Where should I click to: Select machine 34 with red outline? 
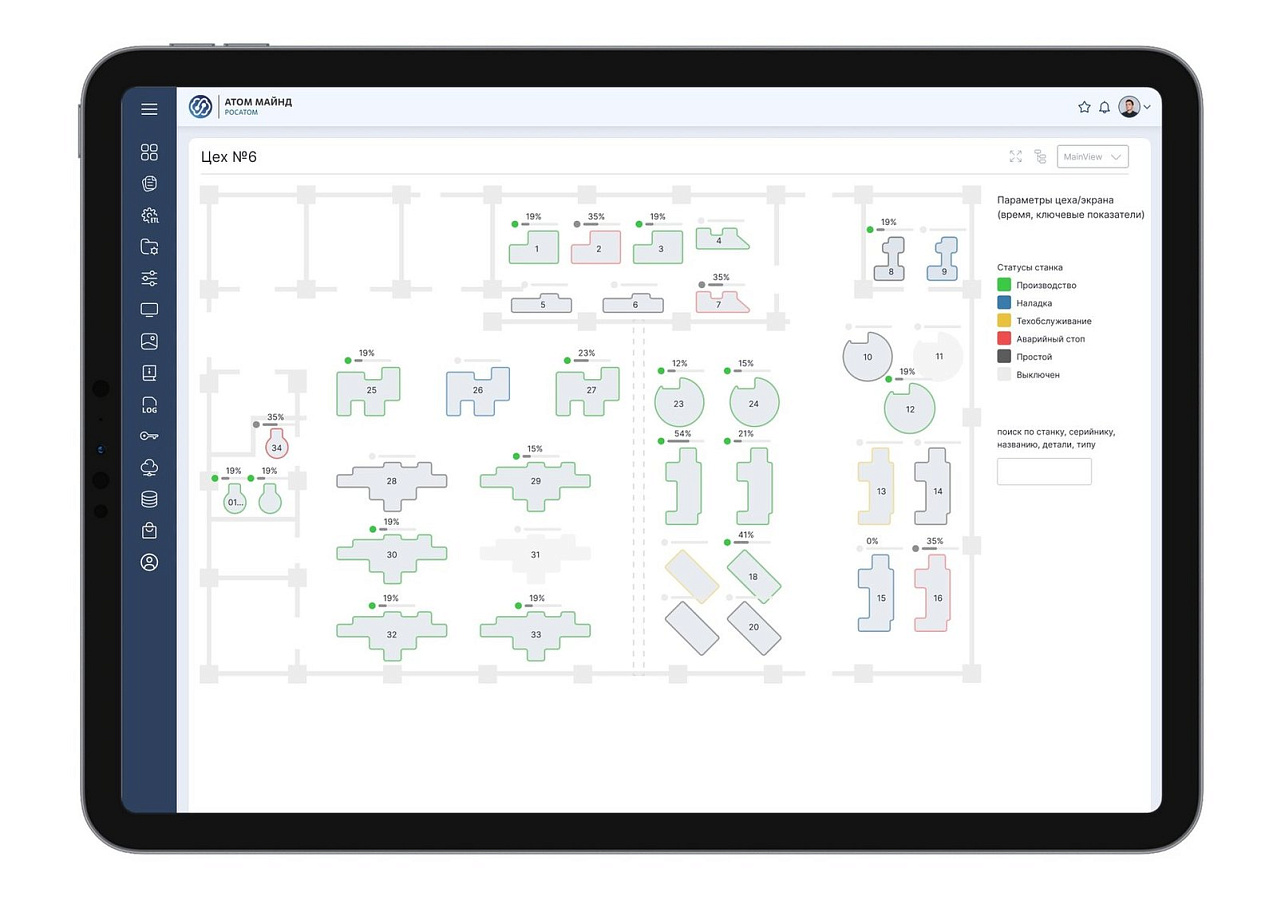tap(277, 445)
